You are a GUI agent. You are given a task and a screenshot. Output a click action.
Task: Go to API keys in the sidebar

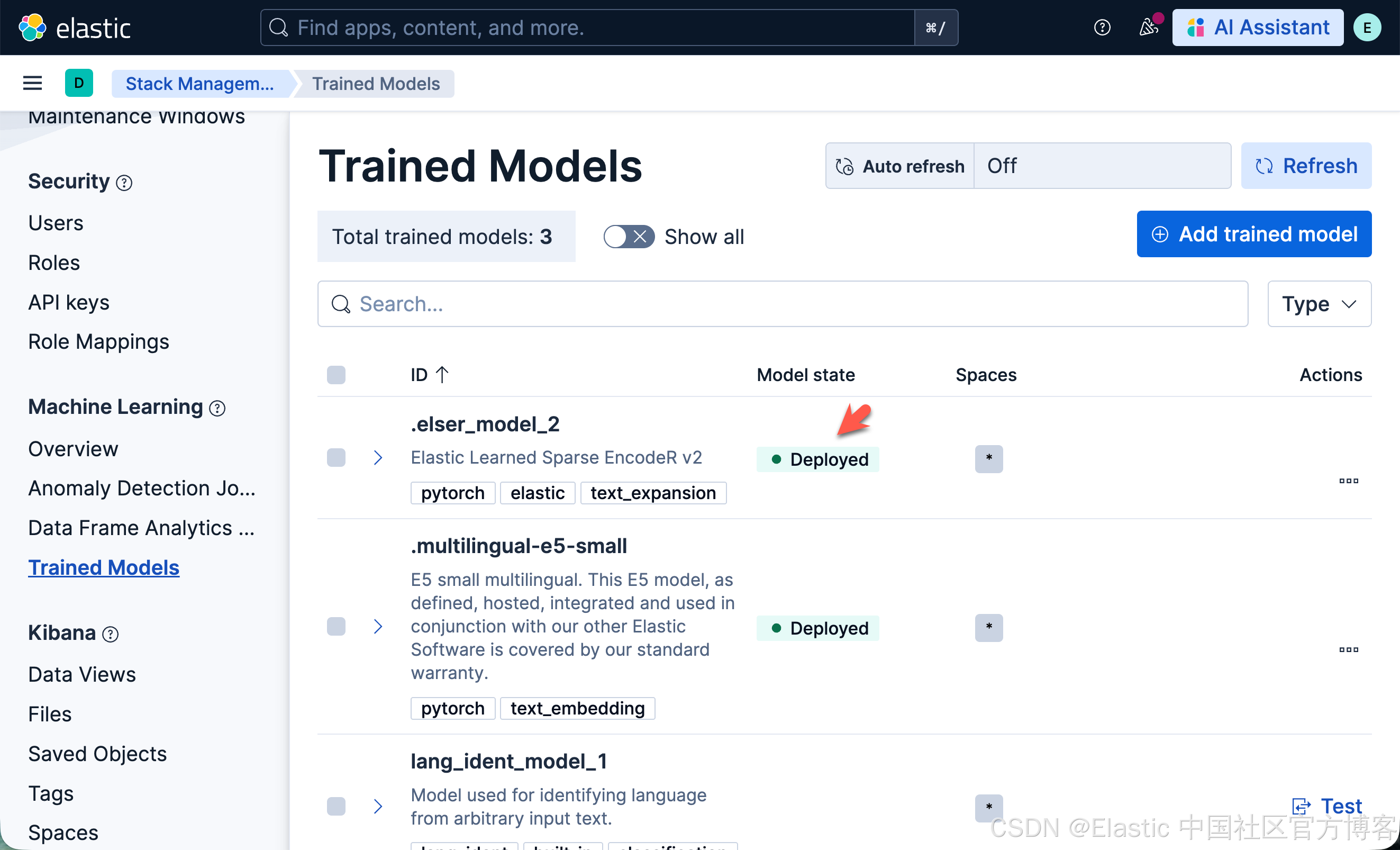(69, 302)
